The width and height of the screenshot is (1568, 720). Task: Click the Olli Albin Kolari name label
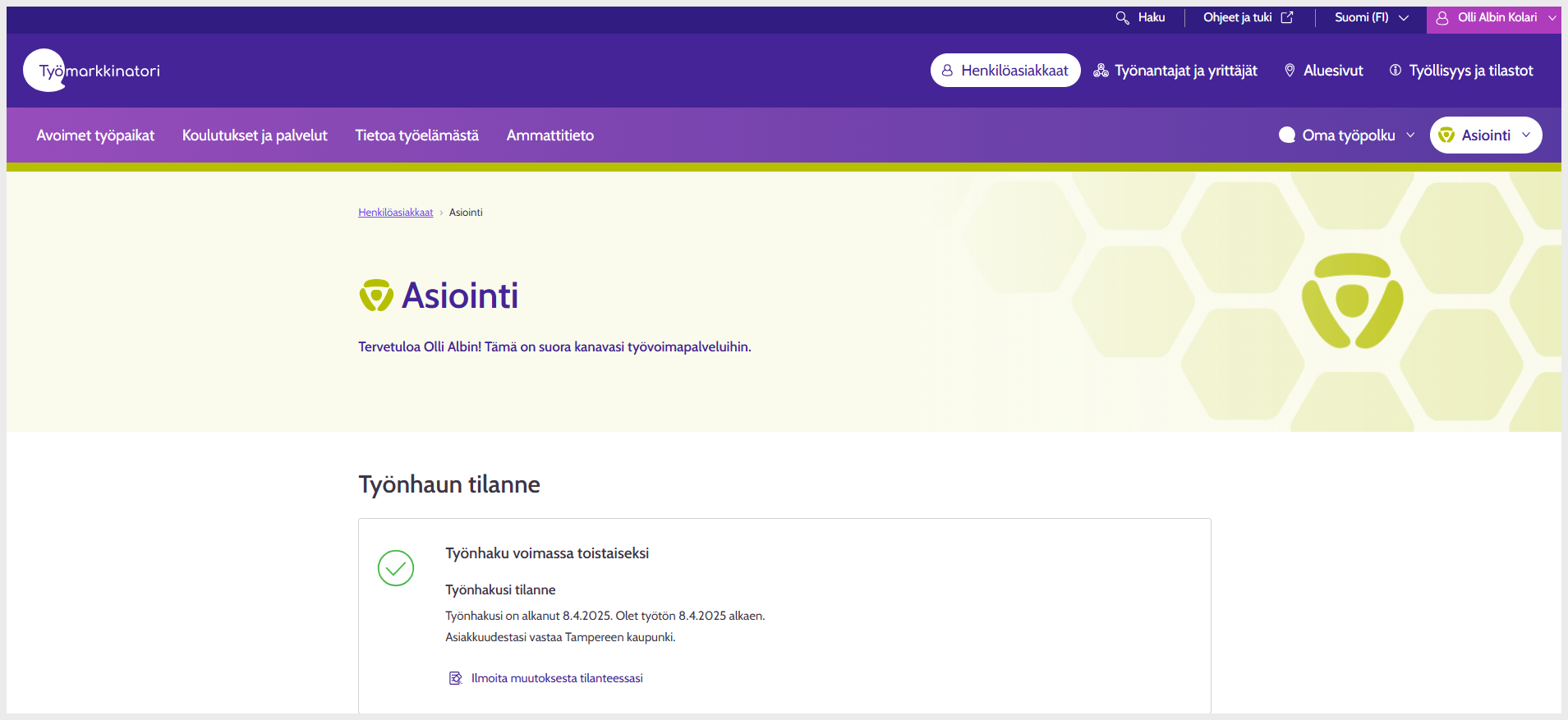1497,17
